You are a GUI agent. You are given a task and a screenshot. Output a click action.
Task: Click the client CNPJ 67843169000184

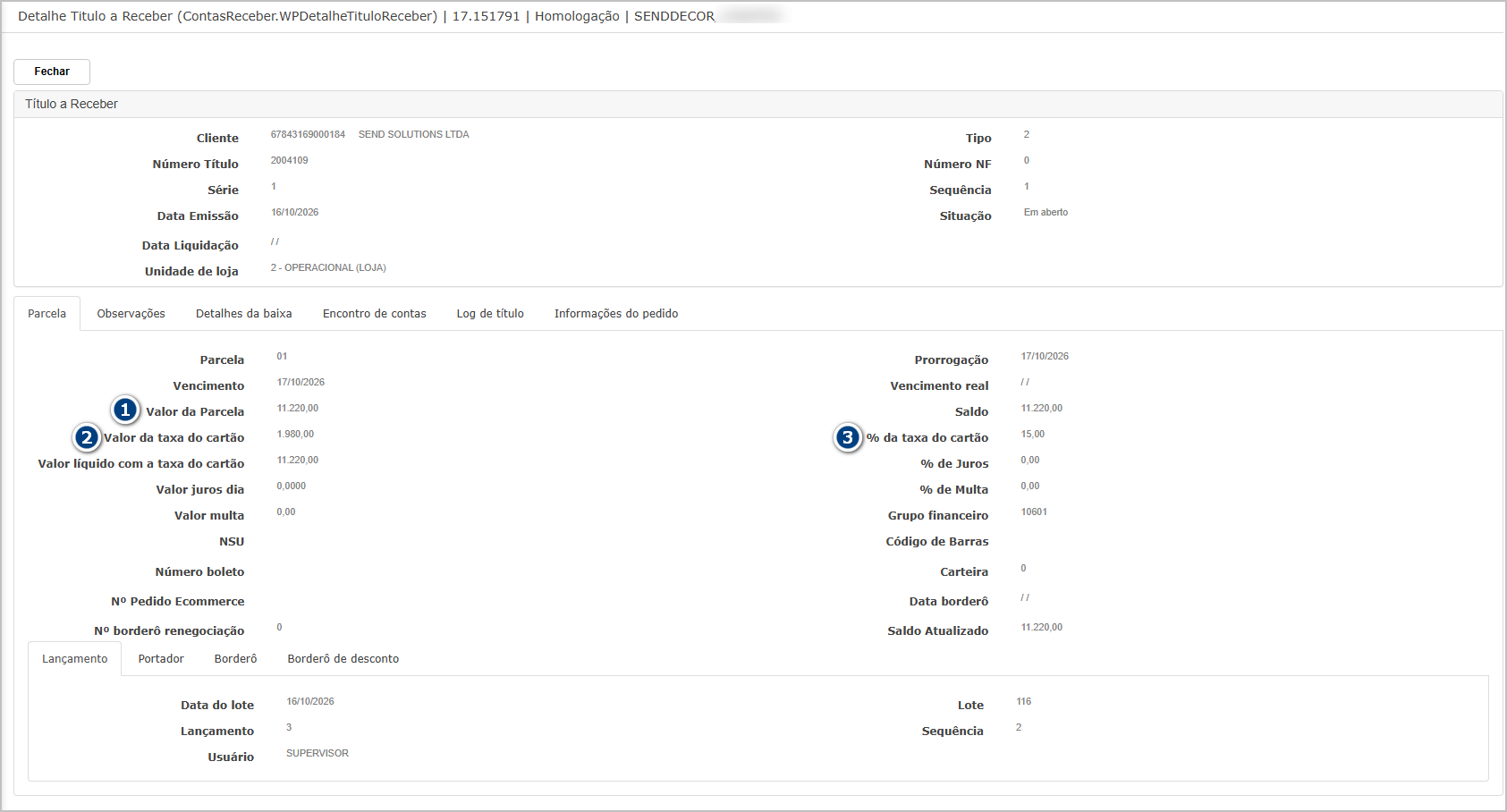click(x=308, y=135)
